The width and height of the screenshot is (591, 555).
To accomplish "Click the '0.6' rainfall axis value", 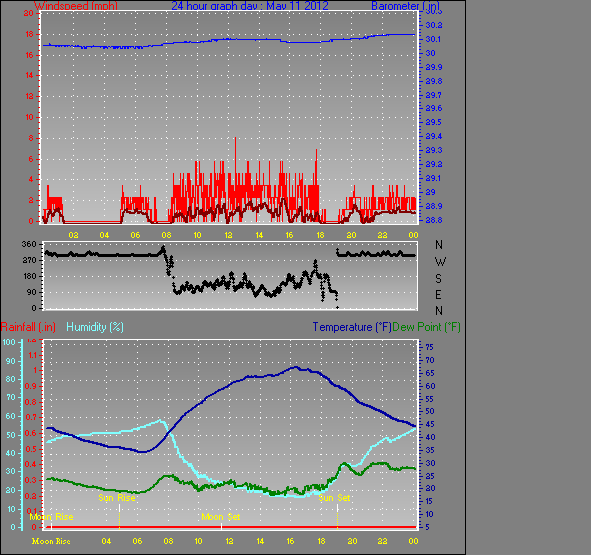I will pyautogui.click(x=30, y=433).
